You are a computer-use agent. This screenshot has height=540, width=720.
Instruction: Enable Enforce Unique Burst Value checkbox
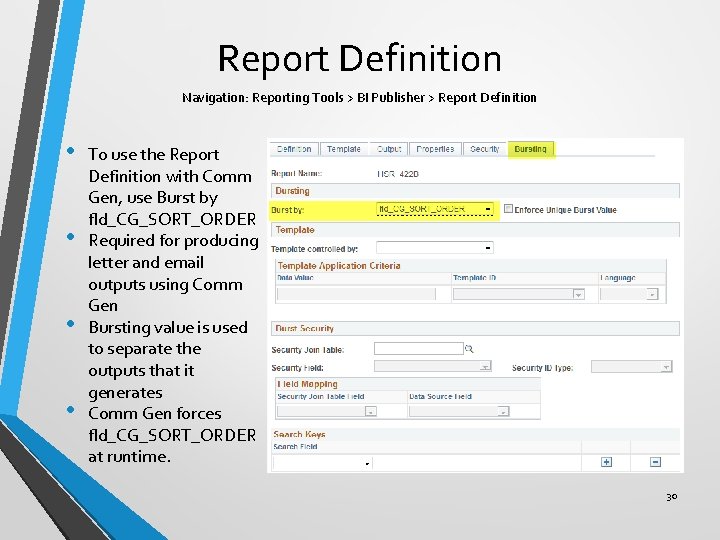point(508,209)
